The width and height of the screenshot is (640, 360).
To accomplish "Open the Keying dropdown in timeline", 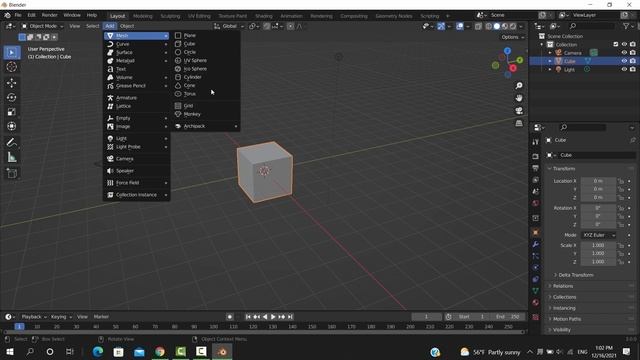I will tap(61, 317).
